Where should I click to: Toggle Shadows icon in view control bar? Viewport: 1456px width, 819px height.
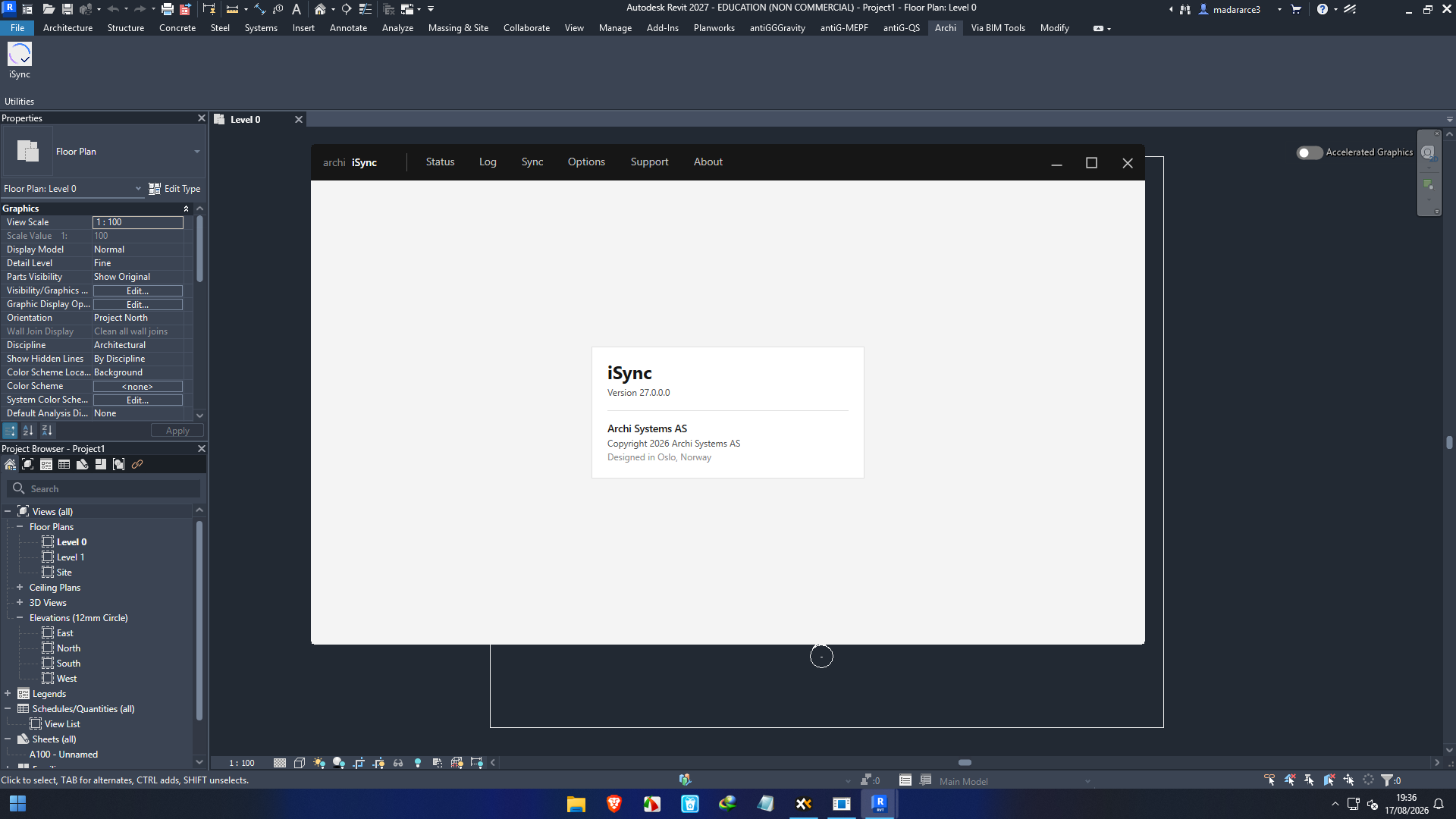[339, 763]
